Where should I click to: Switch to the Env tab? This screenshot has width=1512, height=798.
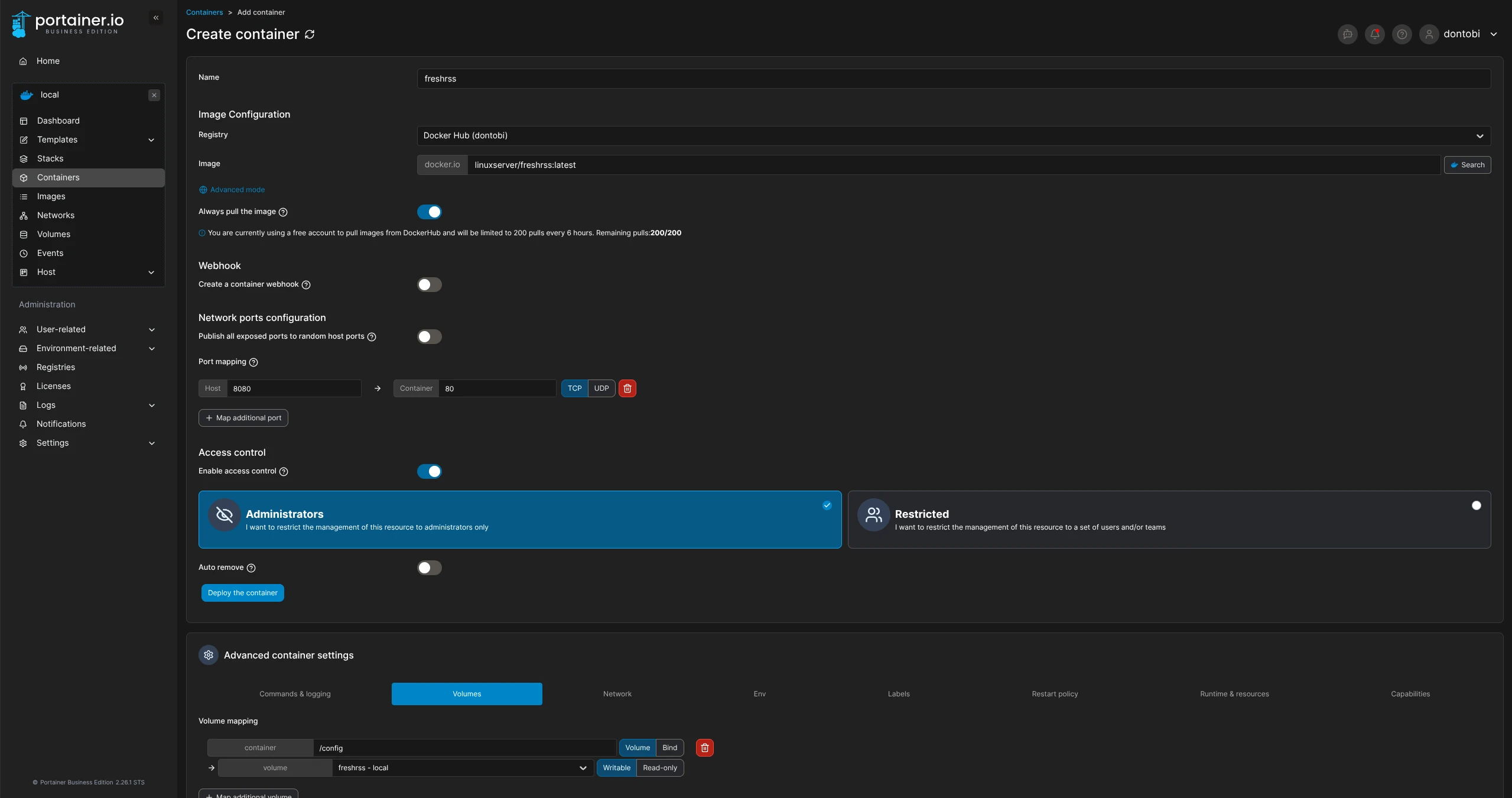pos(760,694)
